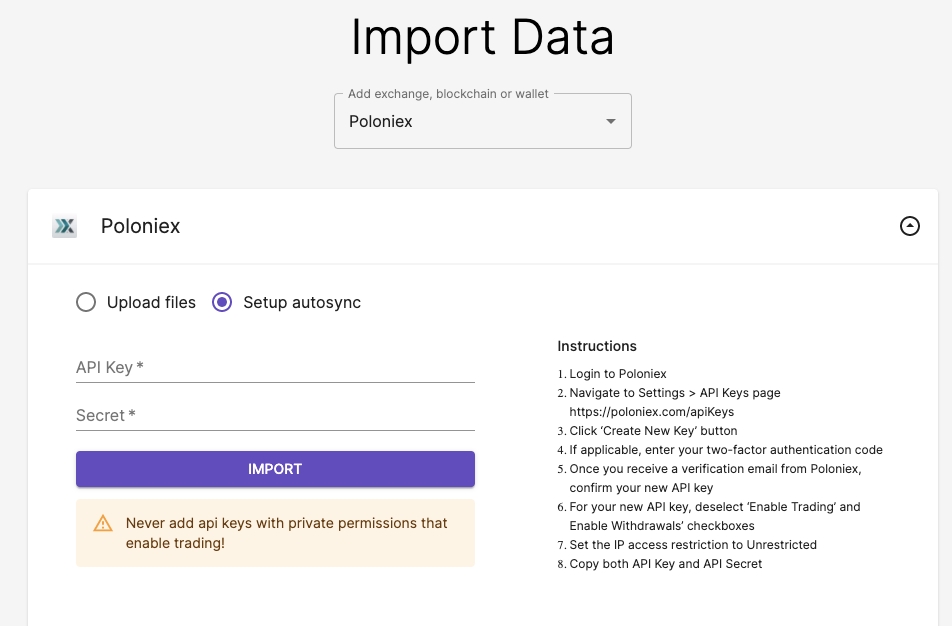Click the 'Login to Poloniex' instruction step
Image resolution: width=952 pixels, height=626 pixels.
617,374
